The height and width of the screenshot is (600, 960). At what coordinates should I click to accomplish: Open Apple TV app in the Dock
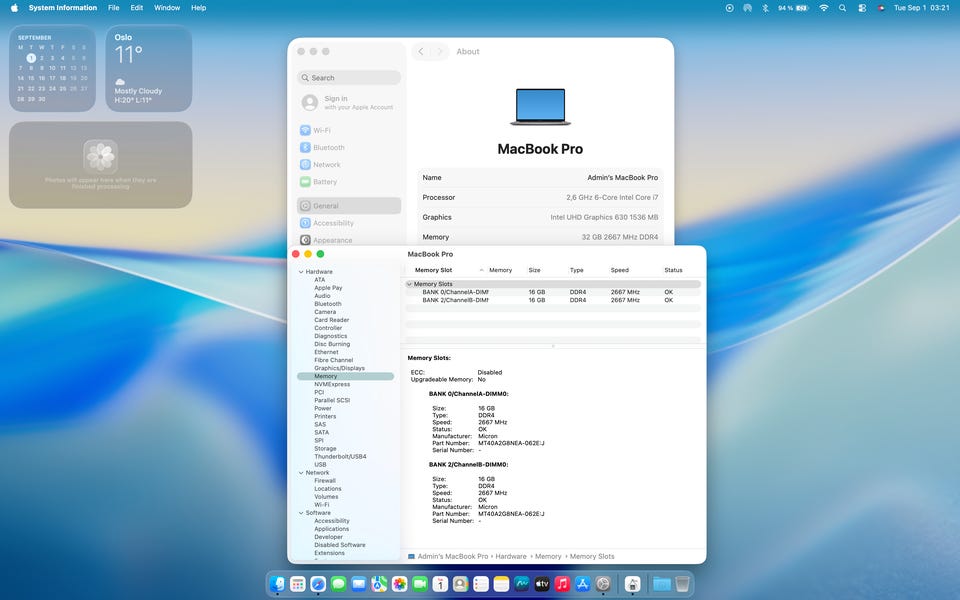tap(542, 584)
